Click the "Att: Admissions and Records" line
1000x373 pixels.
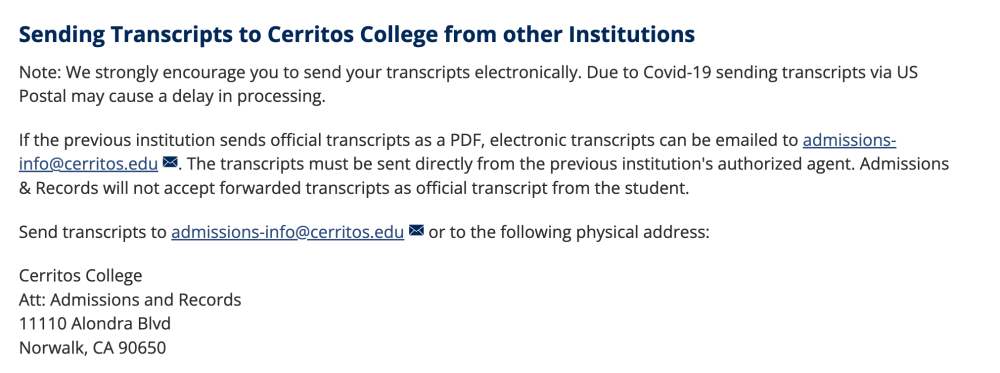pyautogui.click(x=130, y=300)
